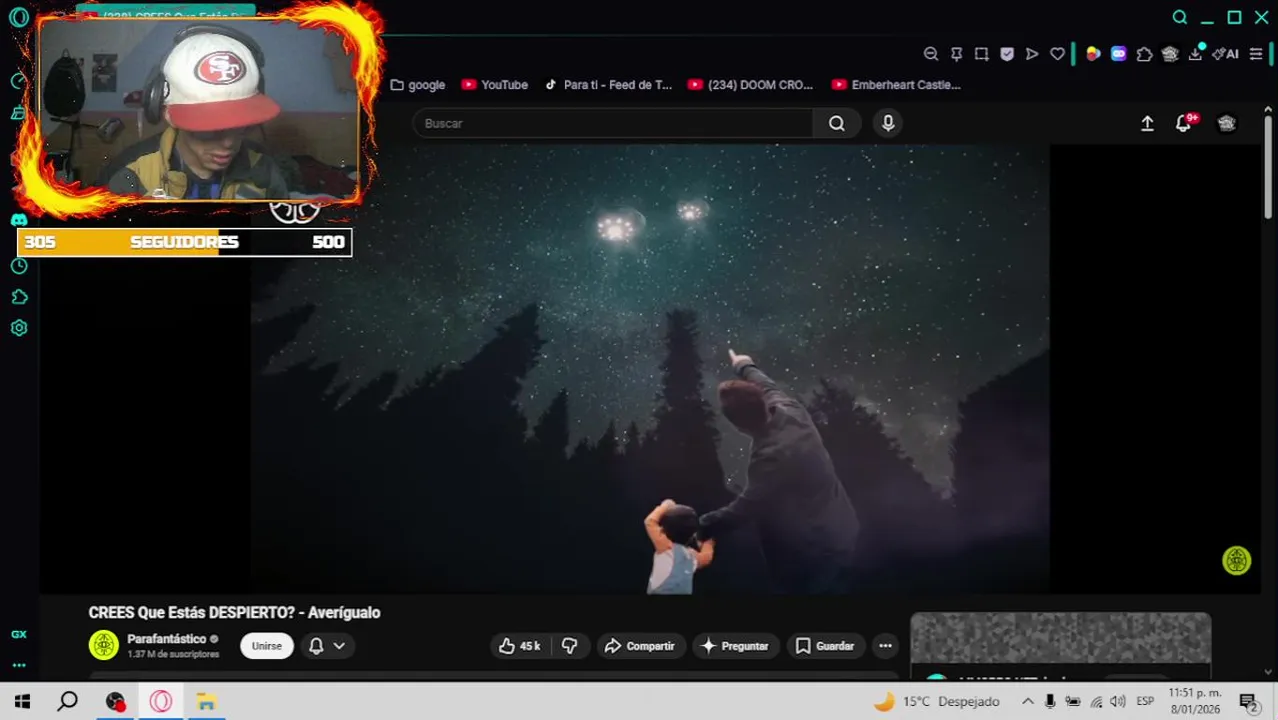The height and width of the screenshot is (720, 1278).
Task: Open sidebar three-dots setup menu
Action: 18,665
